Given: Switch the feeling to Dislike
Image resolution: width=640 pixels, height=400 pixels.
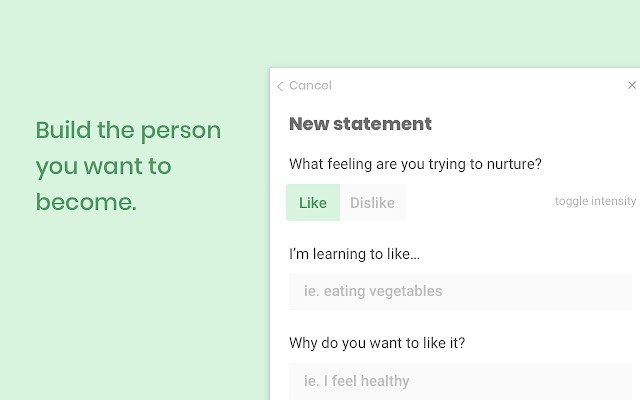Looking at the screenshot, I should tap(371, 203).
